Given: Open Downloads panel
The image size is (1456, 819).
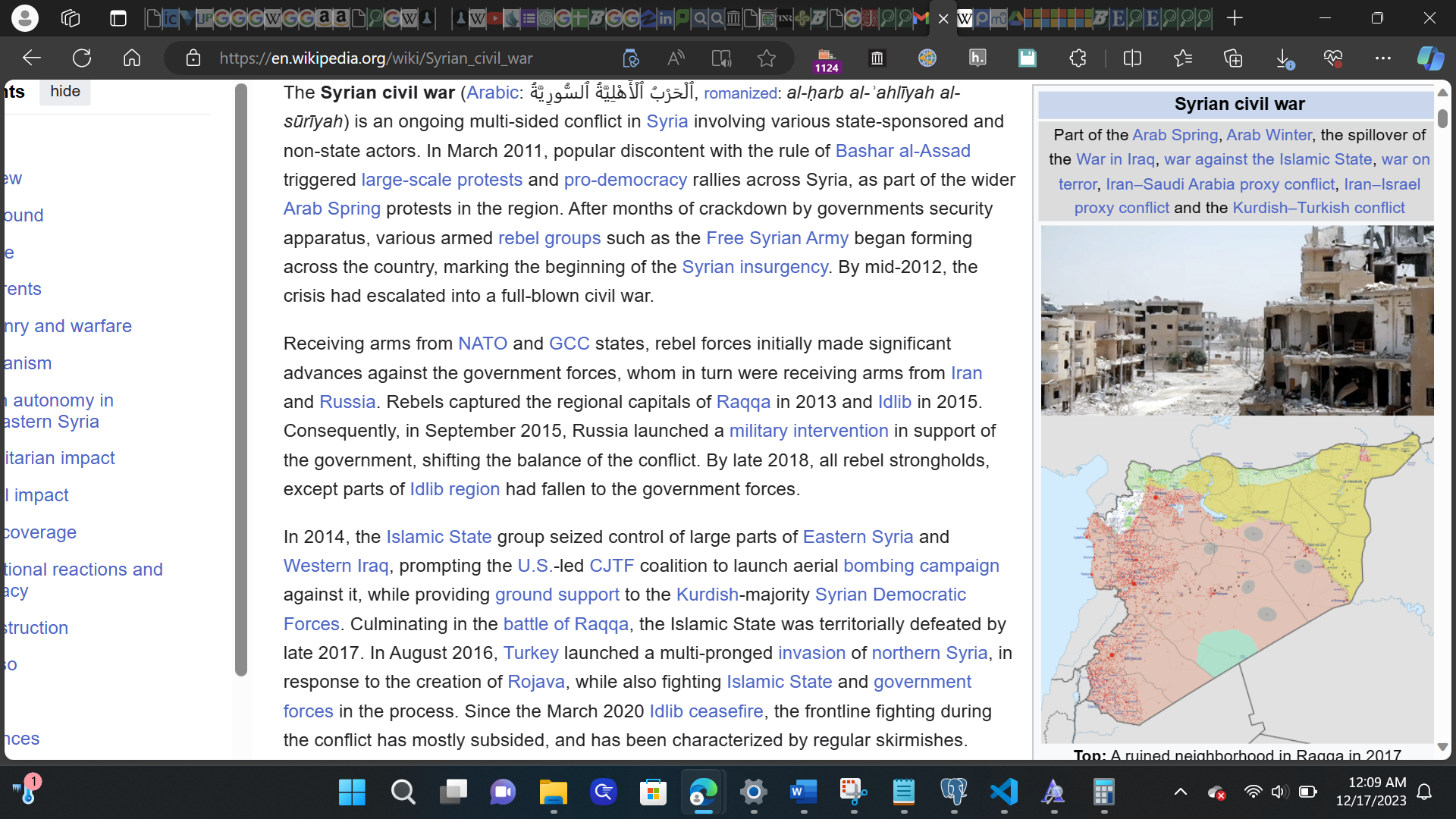Looking at the screenshot, I should (1284, 58).
